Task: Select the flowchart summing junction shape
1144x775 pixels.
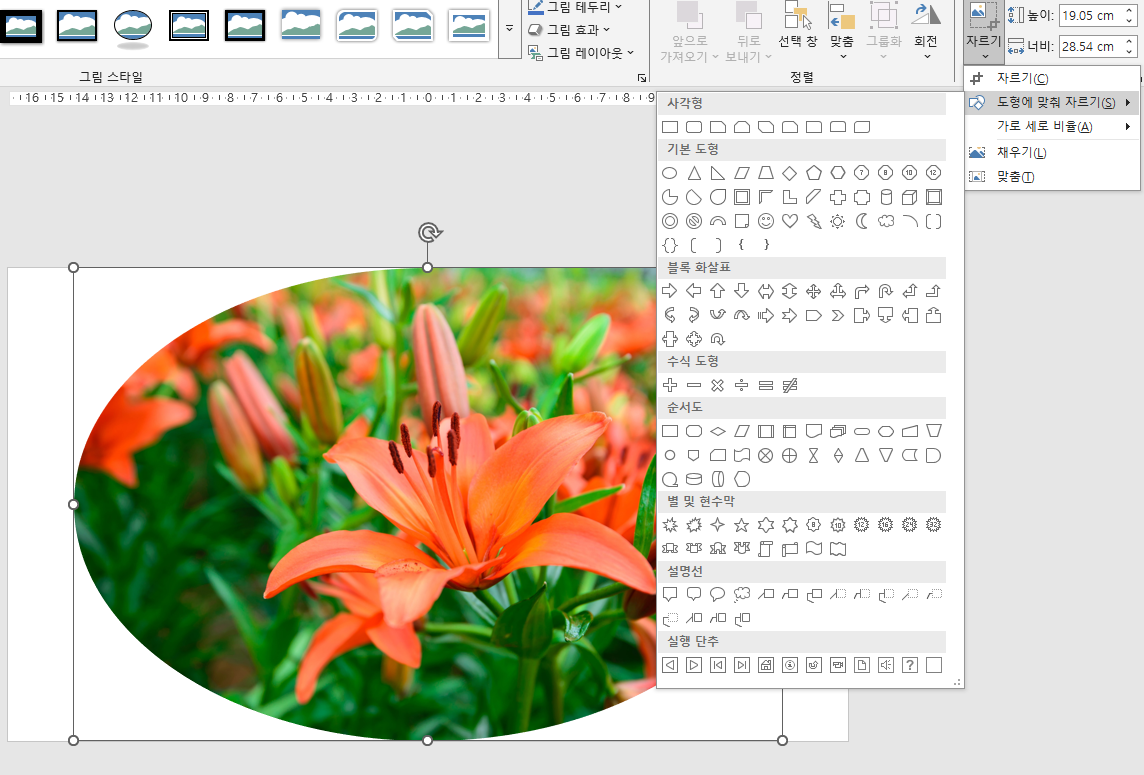Action: (x=765, y=455)
